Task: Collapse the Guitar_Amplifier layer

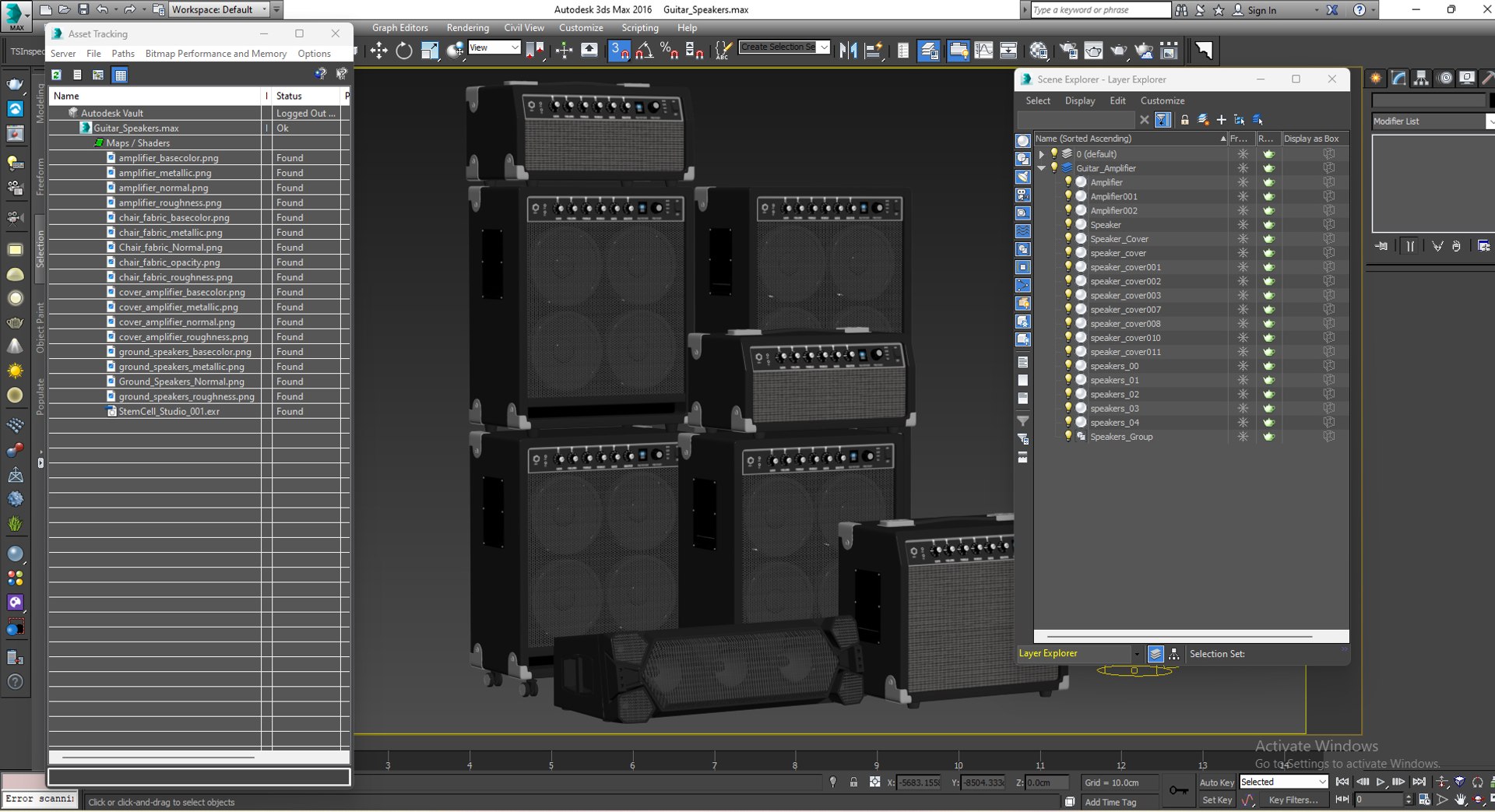Action: coord(1042,168)
